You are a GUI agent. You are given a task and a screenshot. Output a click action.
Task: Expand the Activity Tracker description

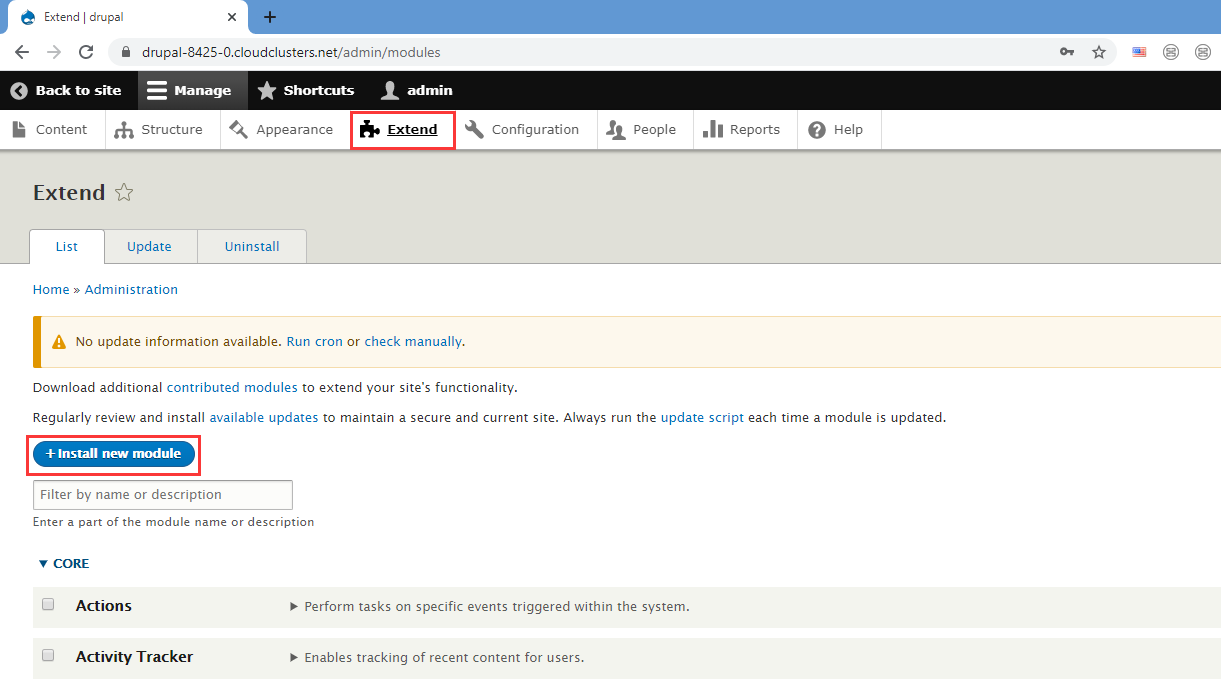(x=294, y=657)
